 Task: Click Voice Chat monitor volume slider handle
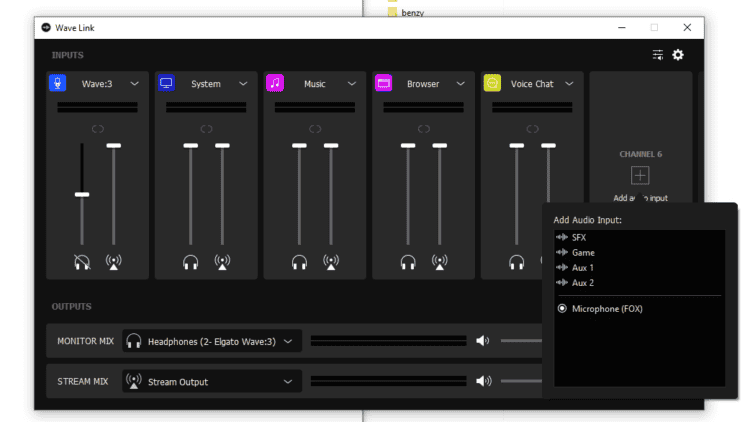517,145
